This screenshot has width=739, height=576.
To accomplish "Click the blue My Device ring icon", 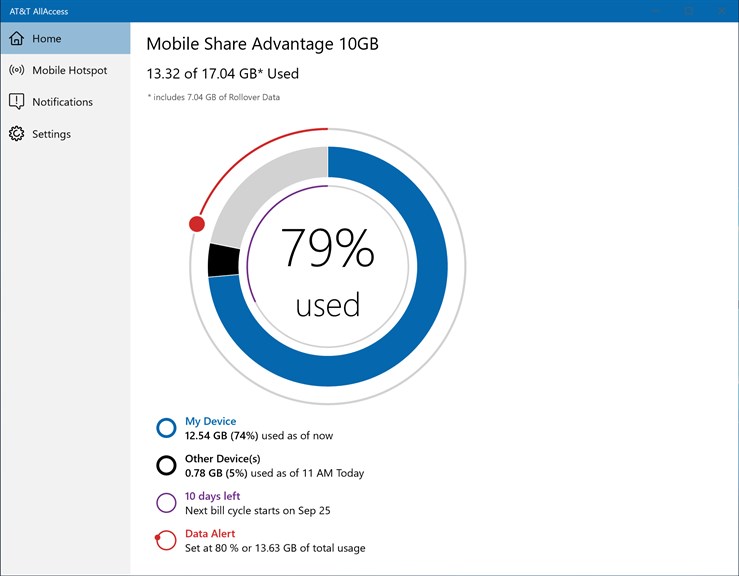I will click(x=166, y=428).
